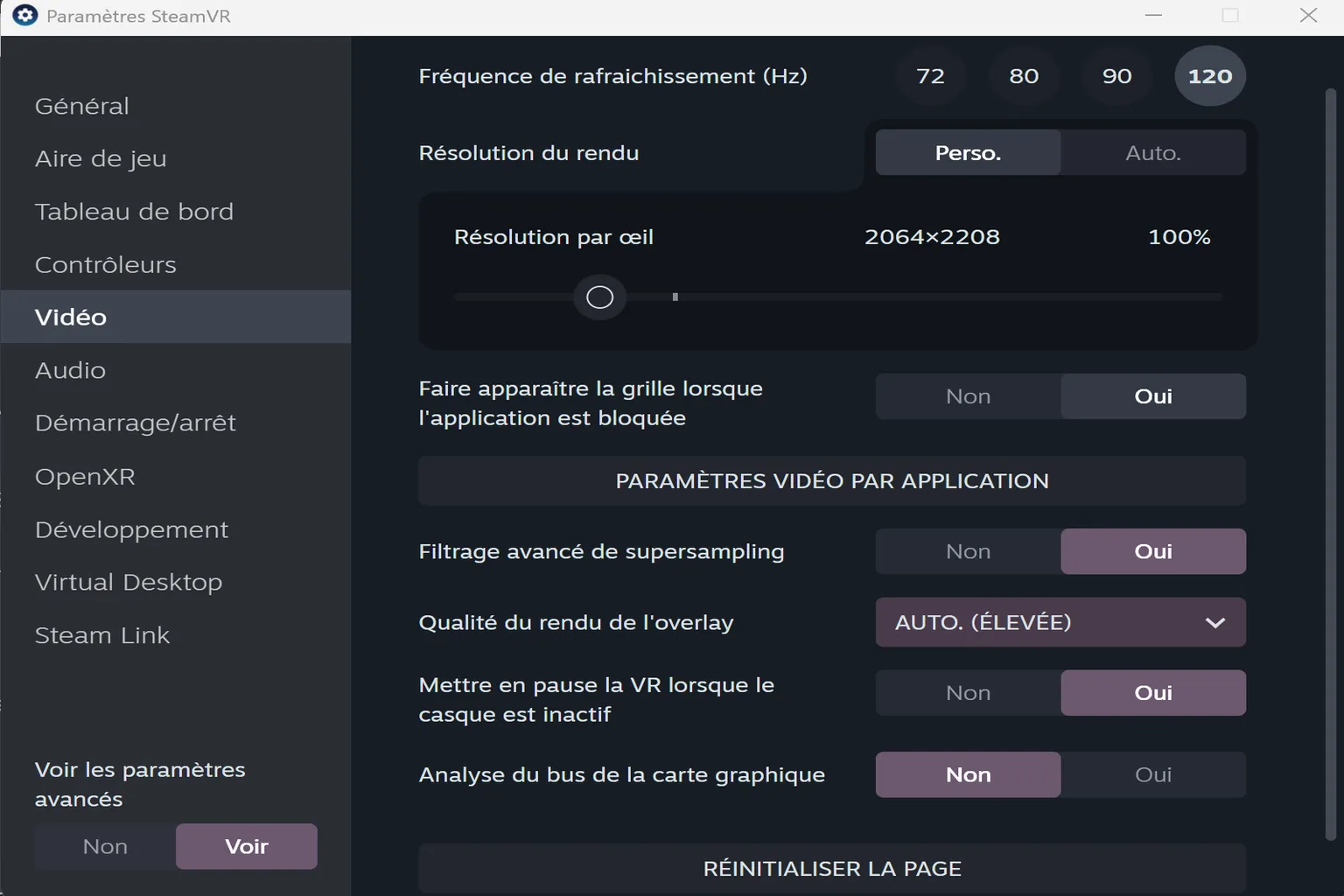The width and height of the screenshot is (1344, 896).
Task: Open the Steam Link section
Action: pos(175,635)
